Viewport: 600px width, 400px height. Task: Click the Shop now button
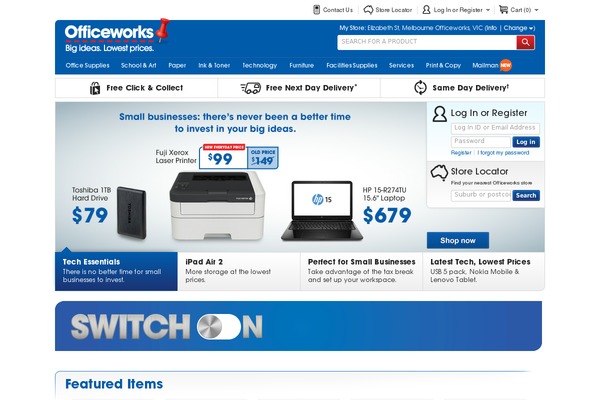[x=458, y=240]
